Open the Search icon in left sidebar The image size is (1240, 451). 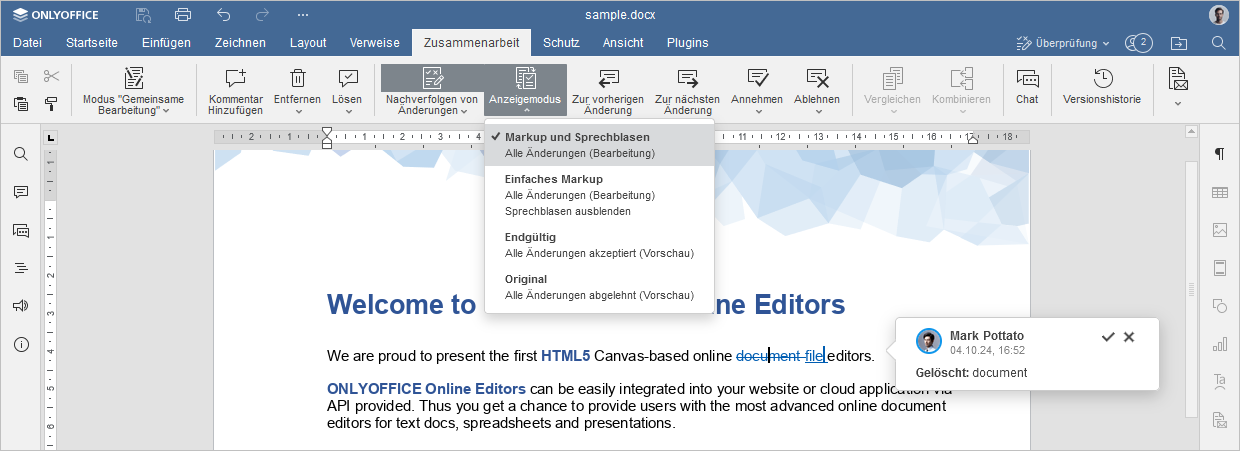tap(21, 154)
